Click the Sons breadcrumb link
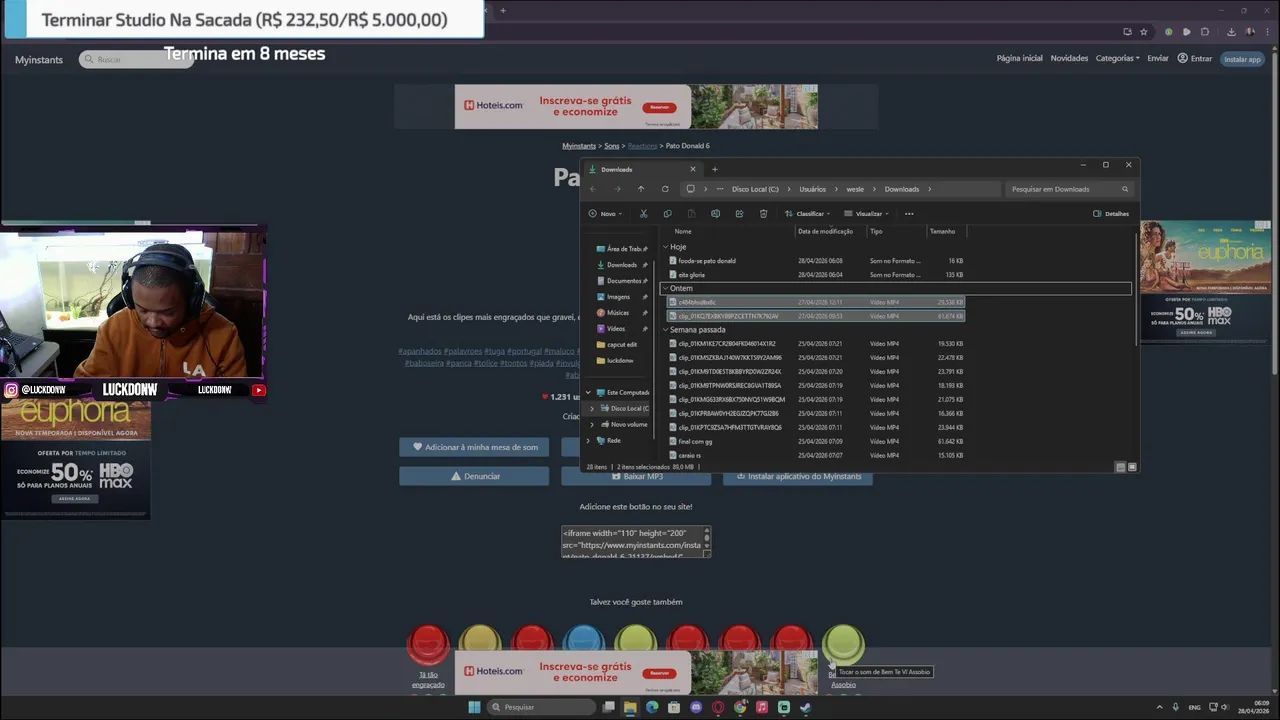Screen dimensions: 1280x720 click(612, 146)
